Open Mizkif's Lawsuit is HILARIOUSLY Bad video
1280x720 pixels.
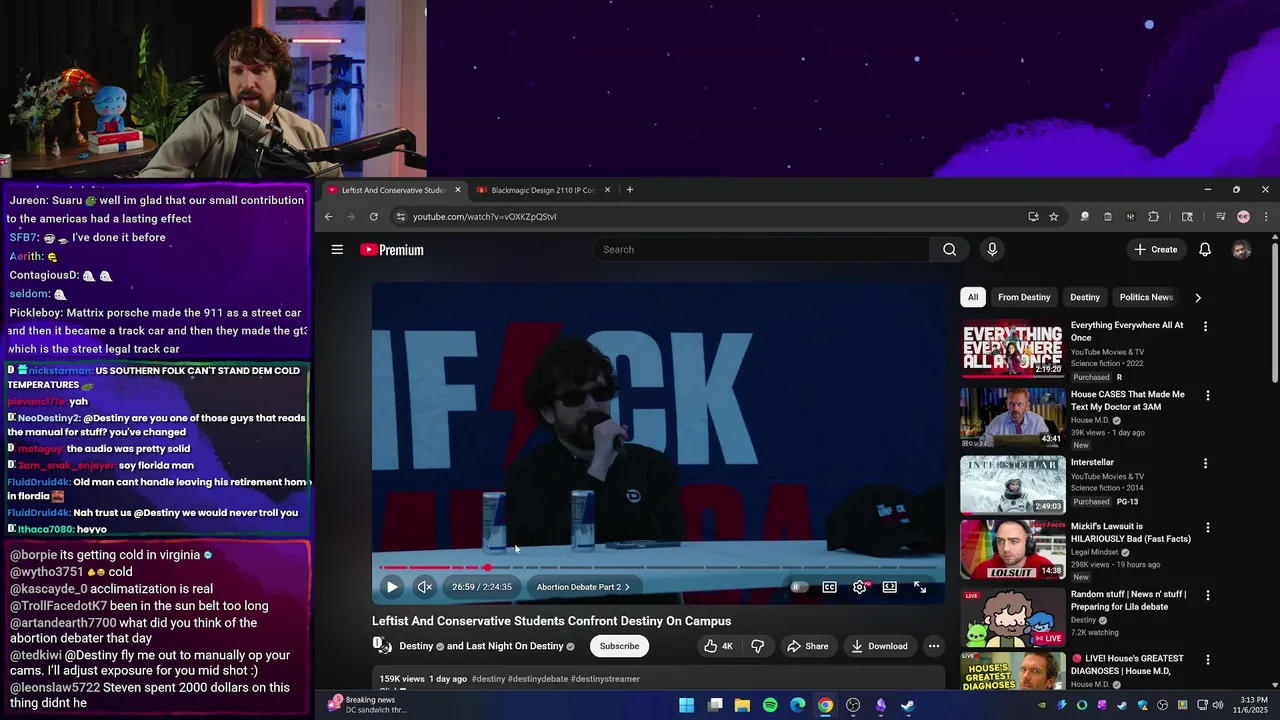1131,532
